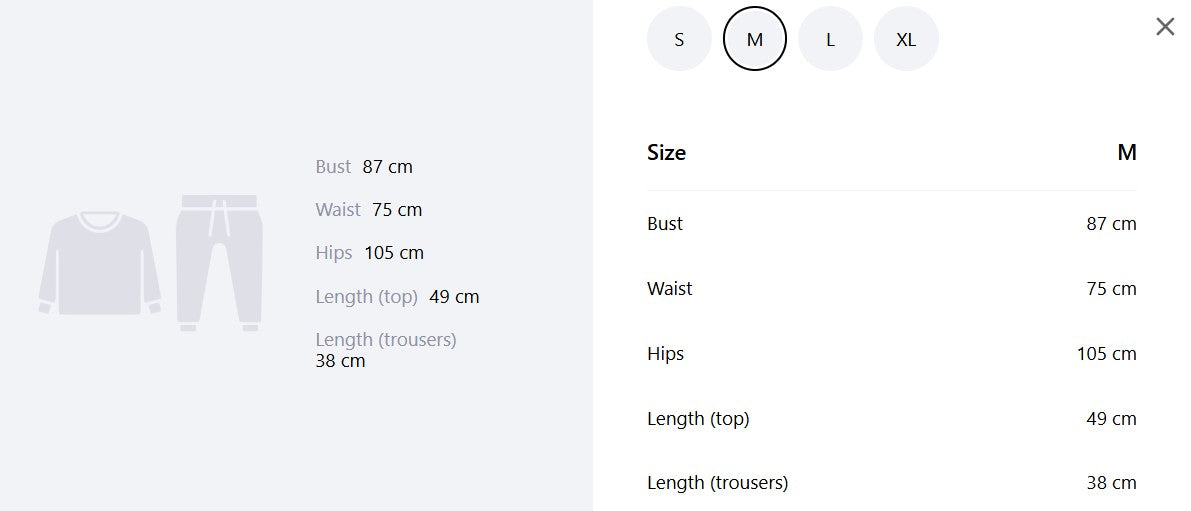
Task: Click Waist 75 cm label beside illustration
Action: coord(368,210)
